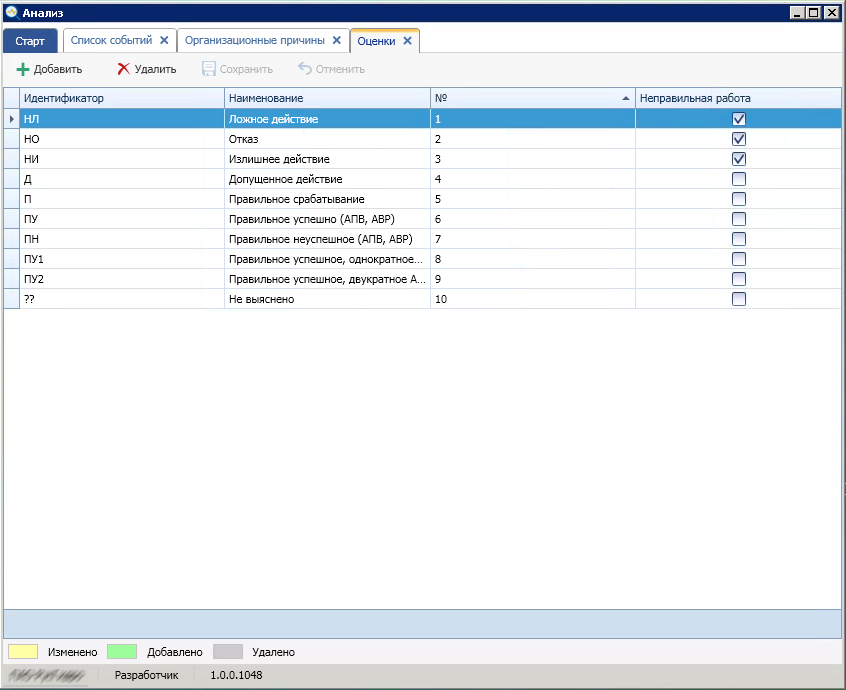
Task: Click the row indicator arrow for НЛ
Action: (11, 119)
